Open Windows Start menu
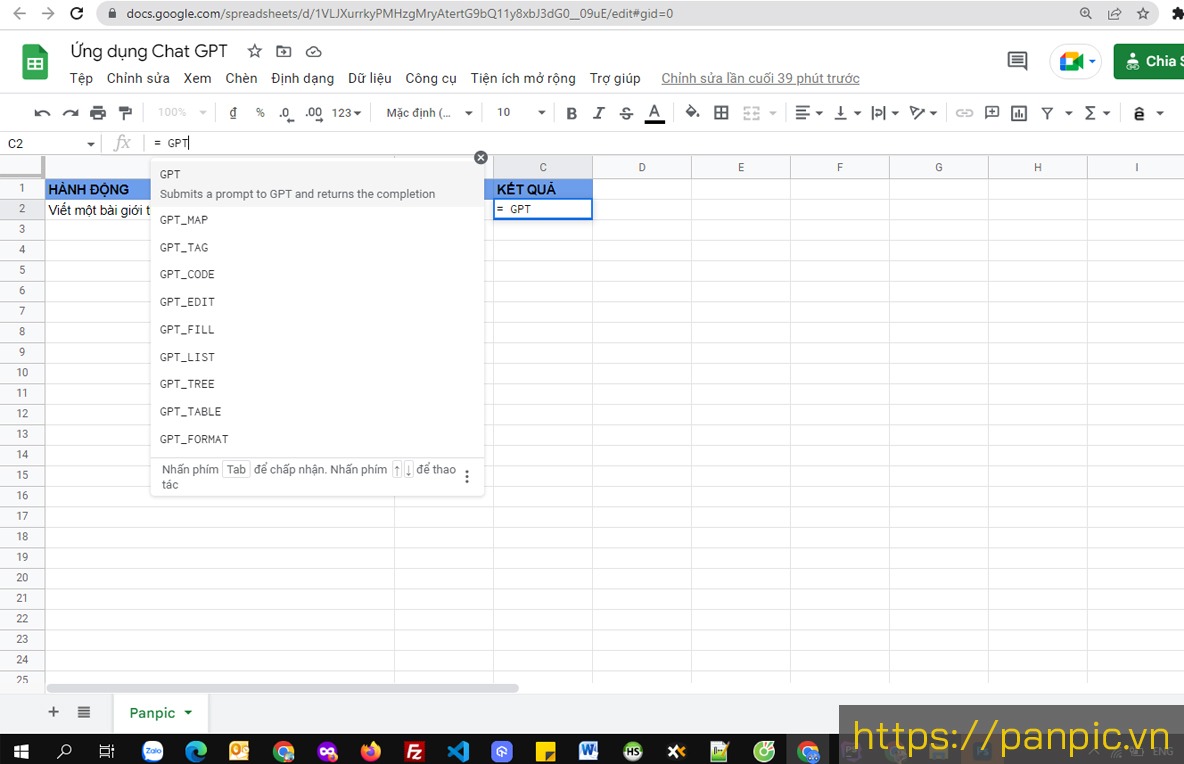The height and width of the screenshot is (764, 1184). (x=21, y=750)
